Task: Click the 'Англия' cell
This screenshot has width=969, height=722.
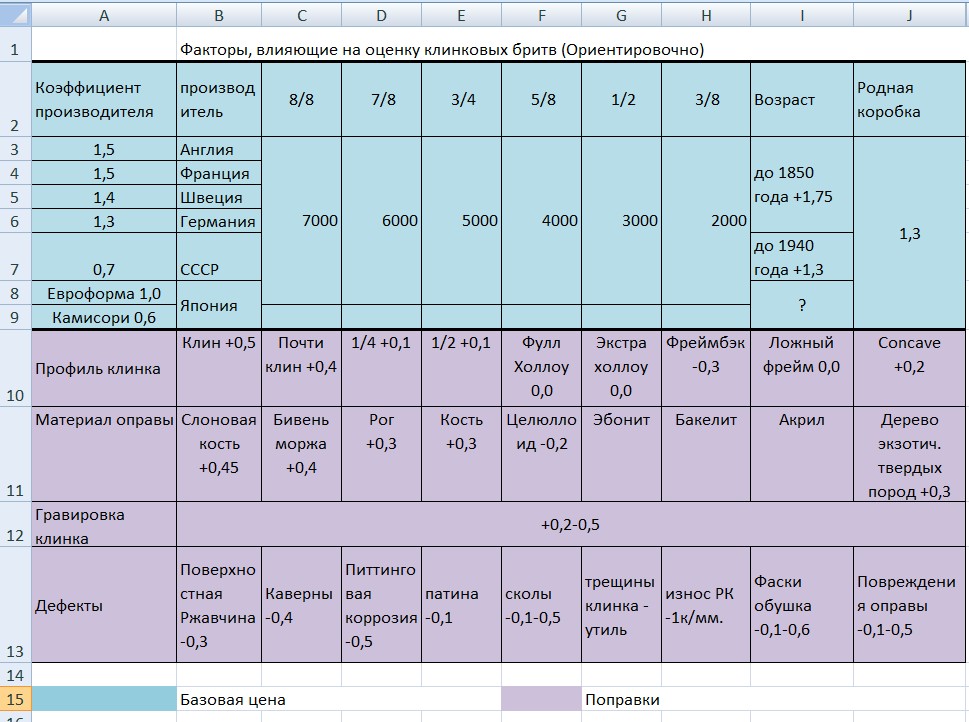Action: [x=218, y=149]
